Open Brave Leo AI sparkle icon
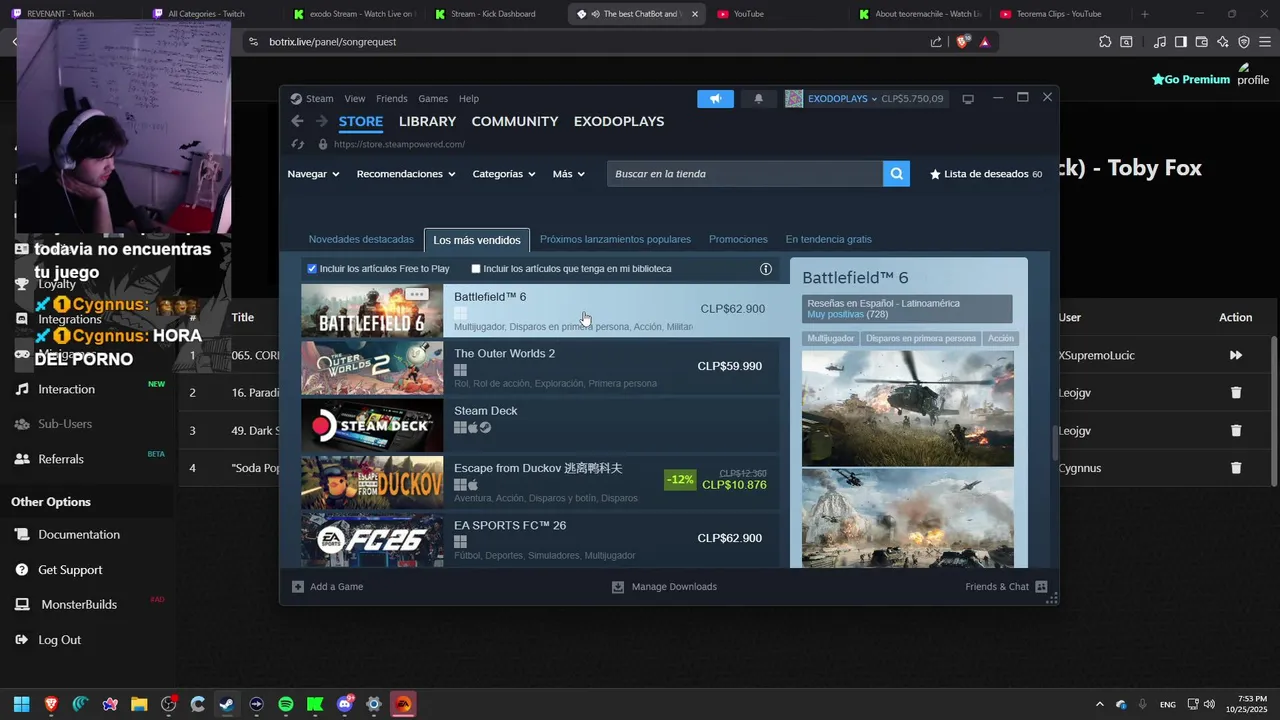 pyautogui.click(x=1223, y=42)
